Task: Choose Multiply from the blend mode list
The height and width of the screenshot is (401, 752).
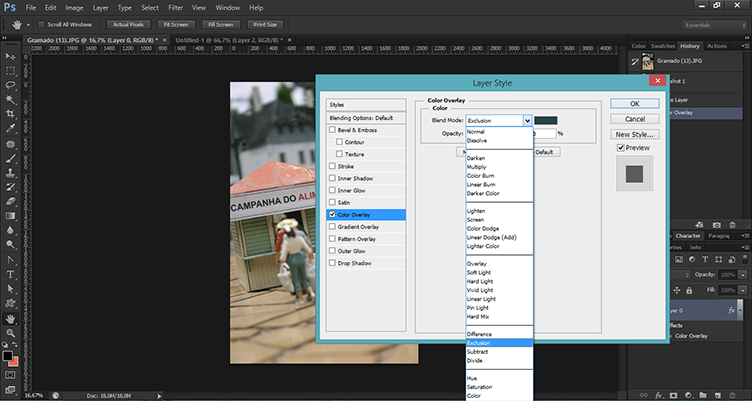Action: (477, 168)
